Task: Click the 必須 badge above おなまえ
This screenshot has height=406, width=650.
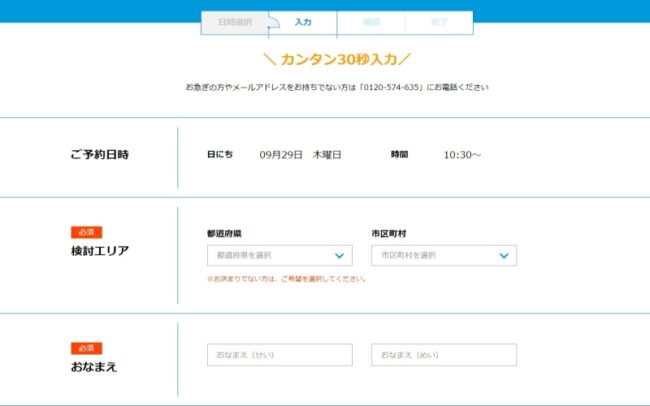Action: pyautogui.click(x=87, y=348)
